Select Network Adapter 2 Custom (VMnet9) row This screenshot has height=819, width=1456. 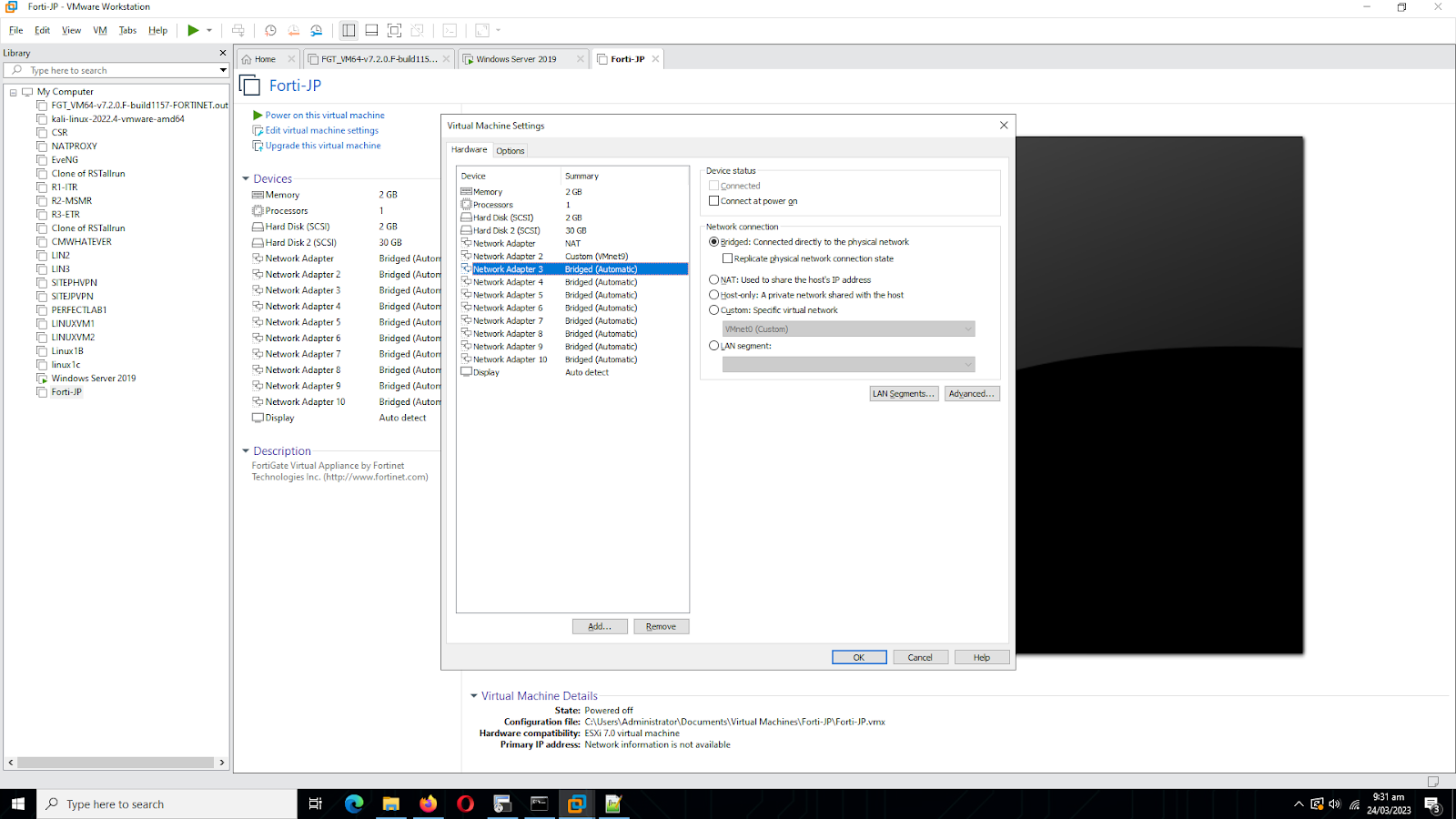[572, 257]
